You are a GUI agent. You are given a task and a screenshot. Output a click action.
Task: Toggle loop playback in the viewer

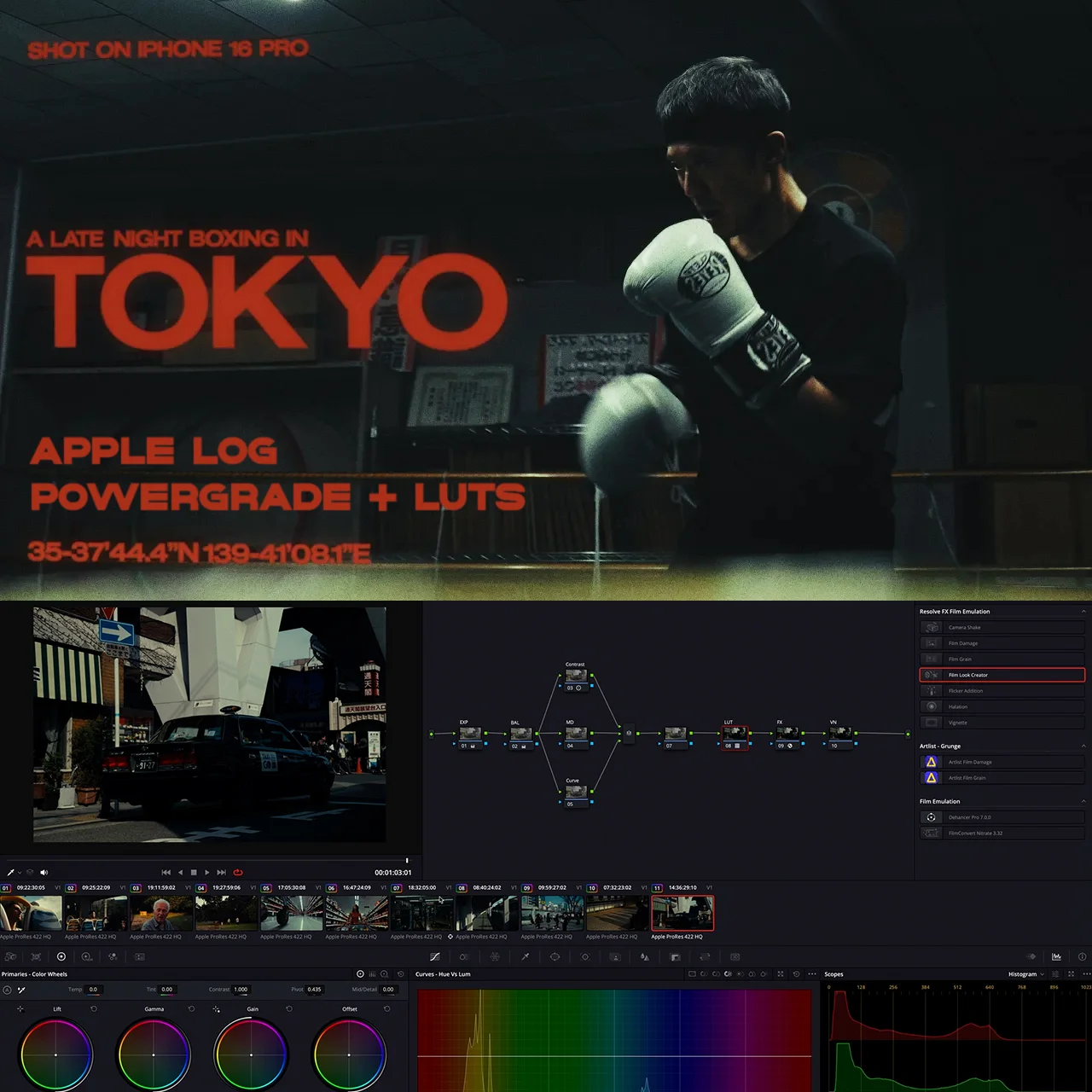(x=238, y=872)
